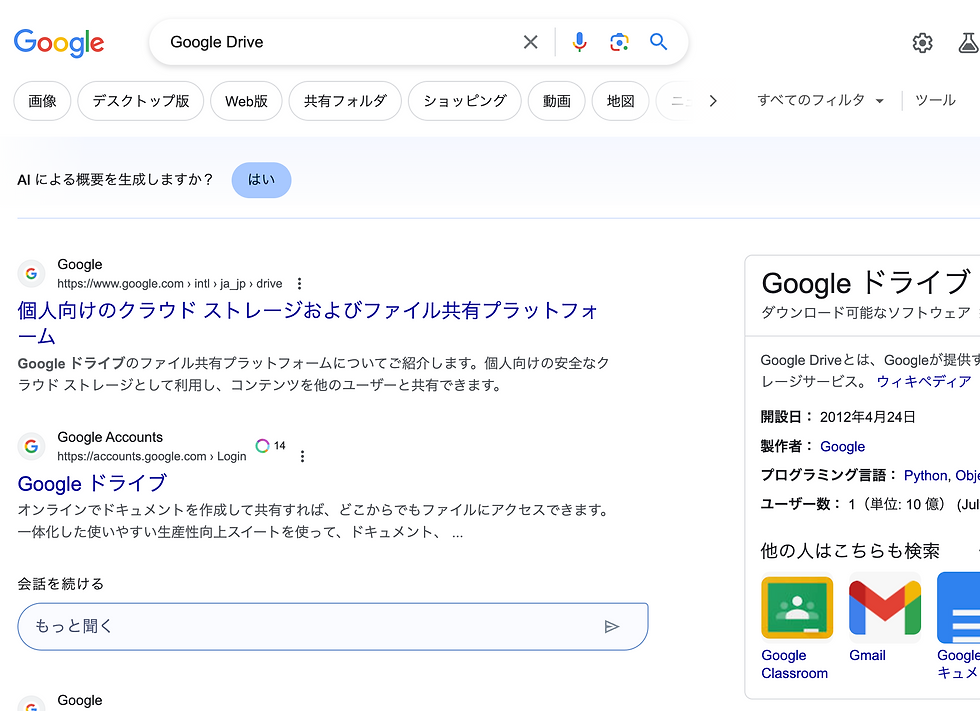Screen dimensions: 980x711
Task: Clear the search box with X icon
Action: 530,42
